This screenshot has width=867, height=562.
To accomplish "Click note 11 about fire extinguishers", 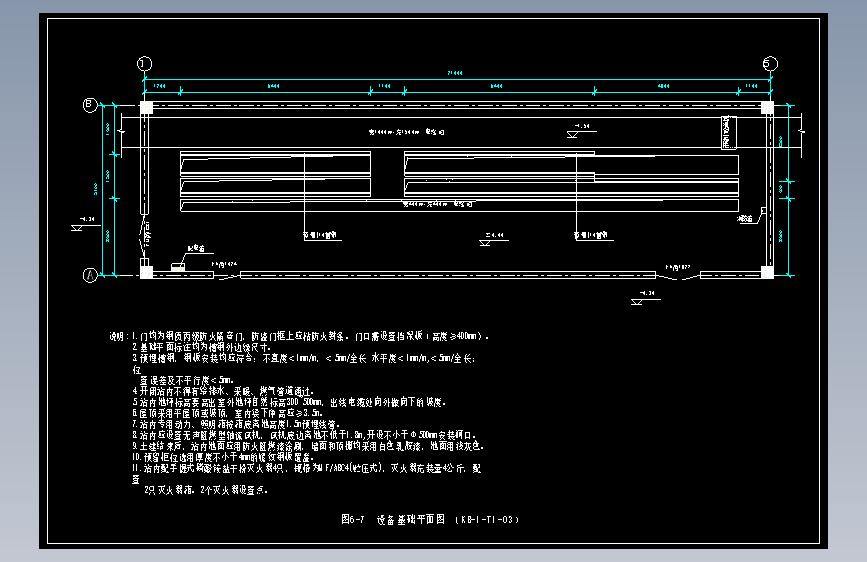I will 306,479.
